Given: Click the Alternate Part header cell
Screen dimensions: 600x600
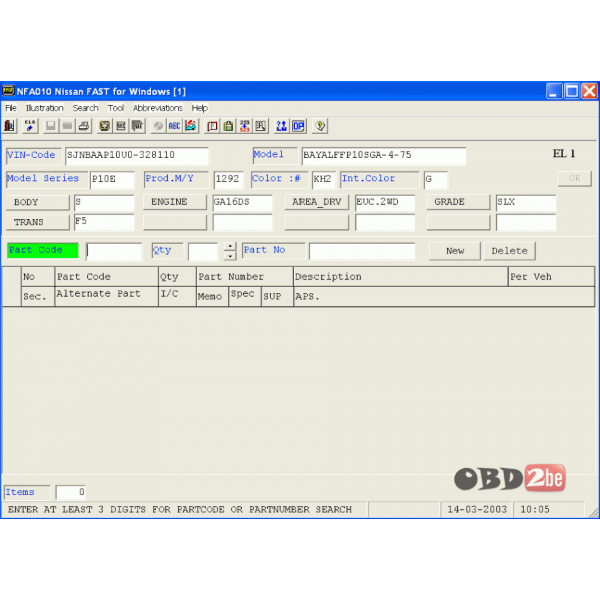Looking at the screenshot, I should (x=106, y=297).
